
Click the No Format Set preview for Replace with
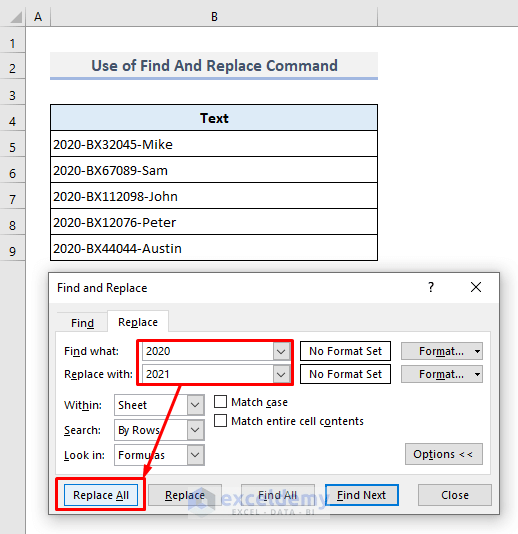pos(345,374)
